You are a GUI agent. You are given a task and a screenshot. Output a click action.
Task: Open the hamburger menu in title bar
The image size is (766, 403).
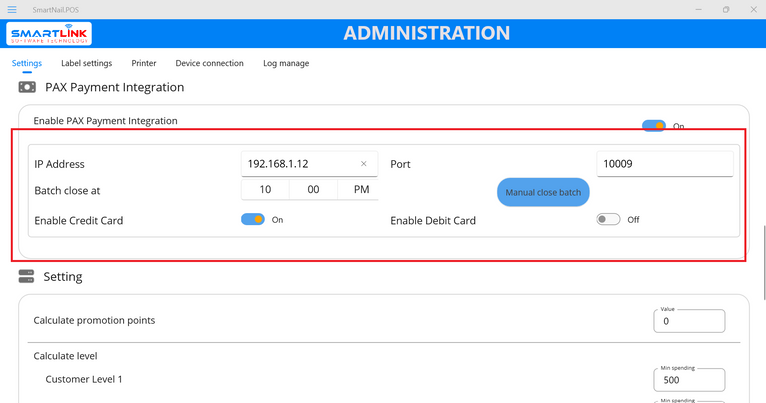12,9
